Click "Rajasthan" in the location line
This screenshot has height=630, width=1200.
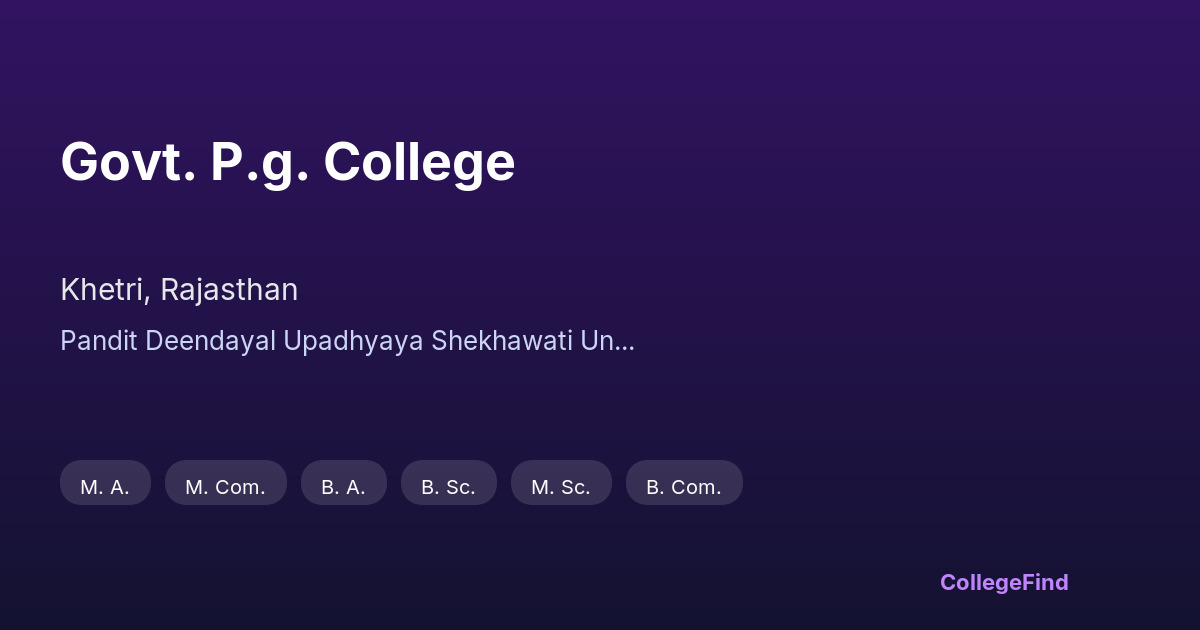pyautogui.click(x=229, y=290)
